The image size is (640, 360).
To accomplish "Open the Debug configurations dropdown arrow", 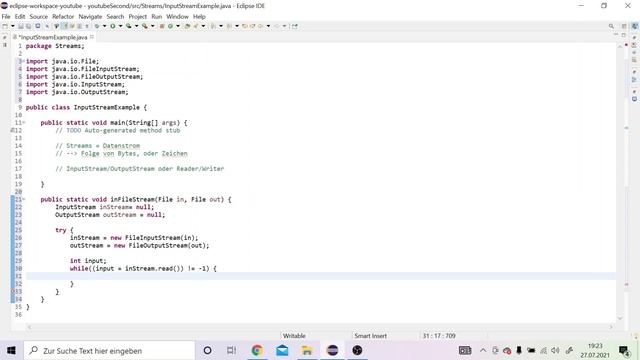I will [104, 26].
